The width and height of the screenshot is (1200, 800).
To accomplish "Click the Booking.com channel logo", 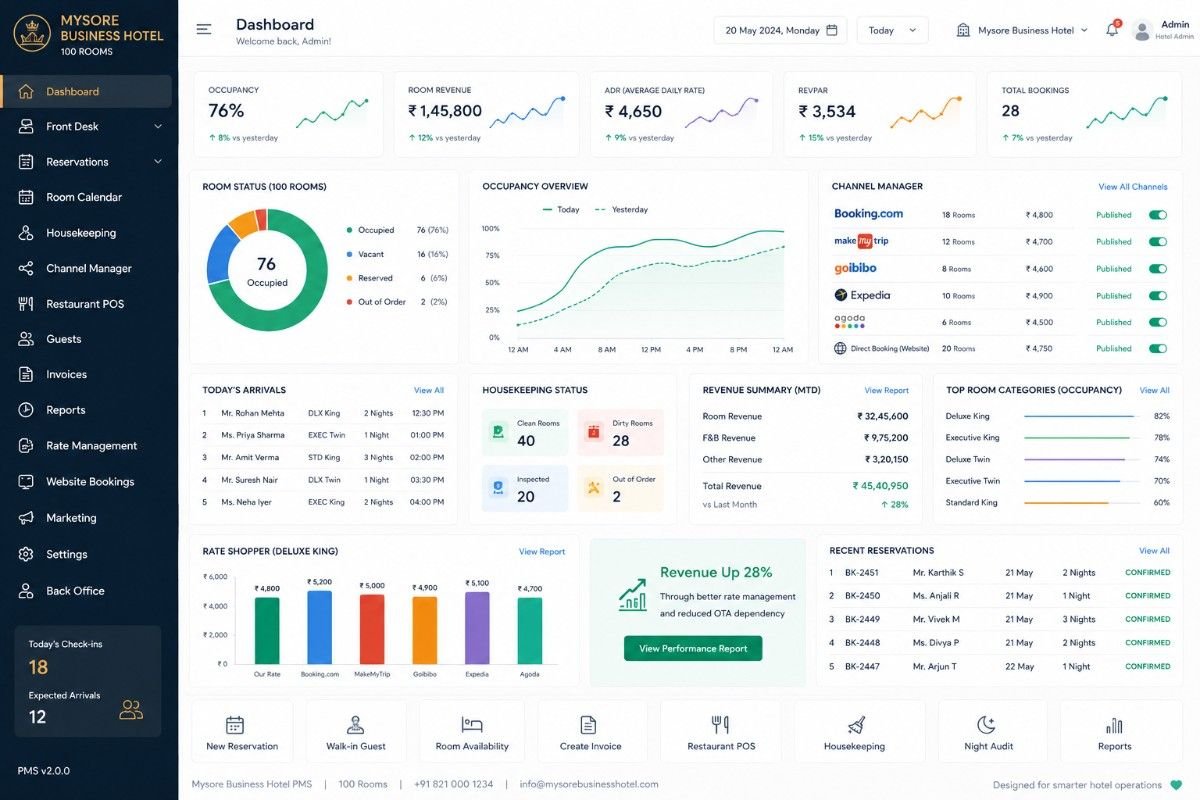I will 868,214.
